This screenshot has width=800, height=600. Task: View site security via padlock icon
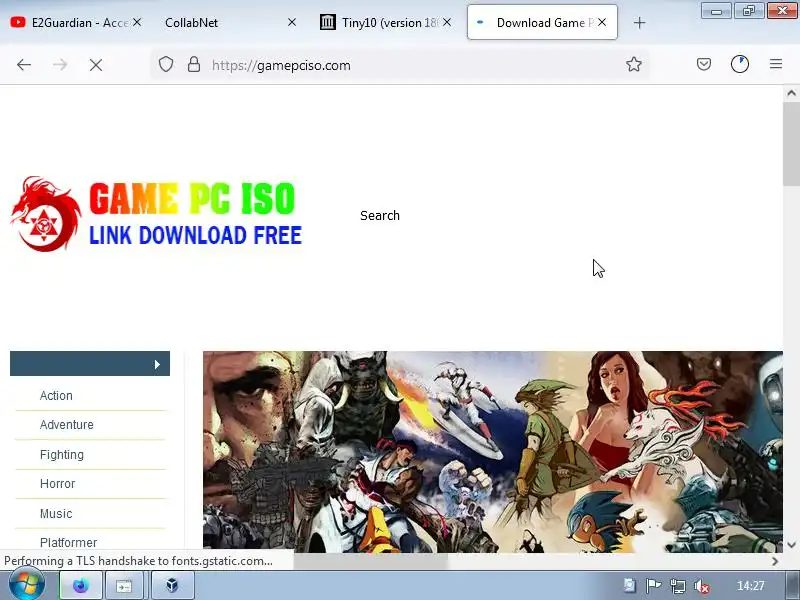(194, 65)
